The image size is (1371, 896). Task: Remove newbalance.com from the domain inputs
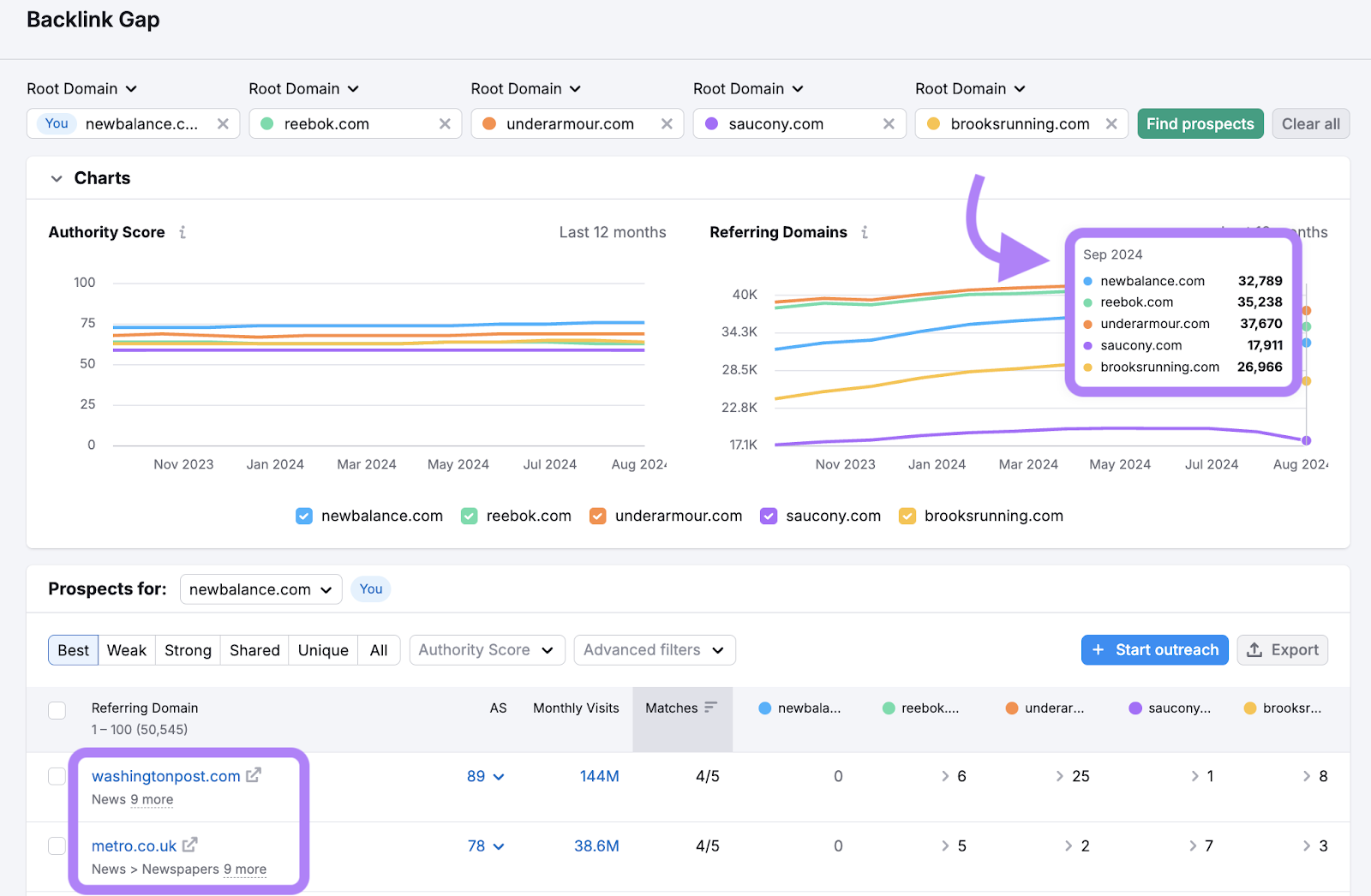point(223,124)
